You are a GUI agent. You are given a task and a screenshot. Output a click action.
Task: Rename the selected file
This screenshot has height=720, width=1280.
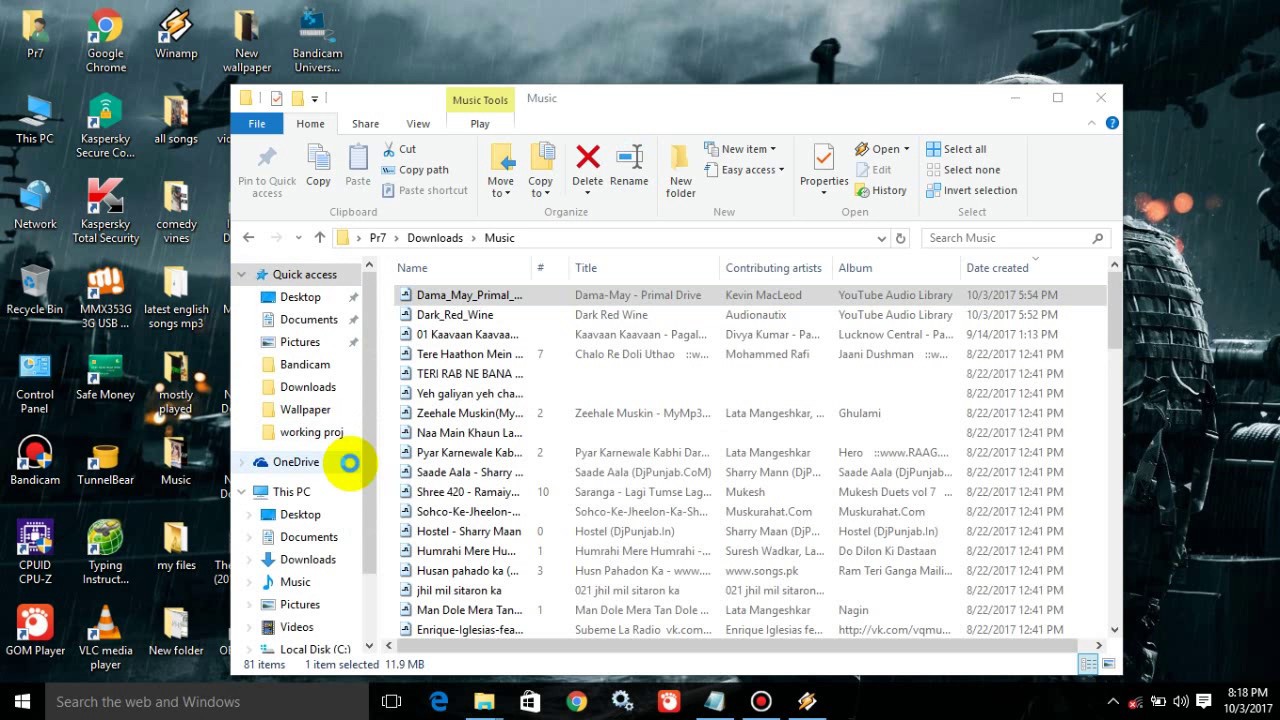coord(629,165)
